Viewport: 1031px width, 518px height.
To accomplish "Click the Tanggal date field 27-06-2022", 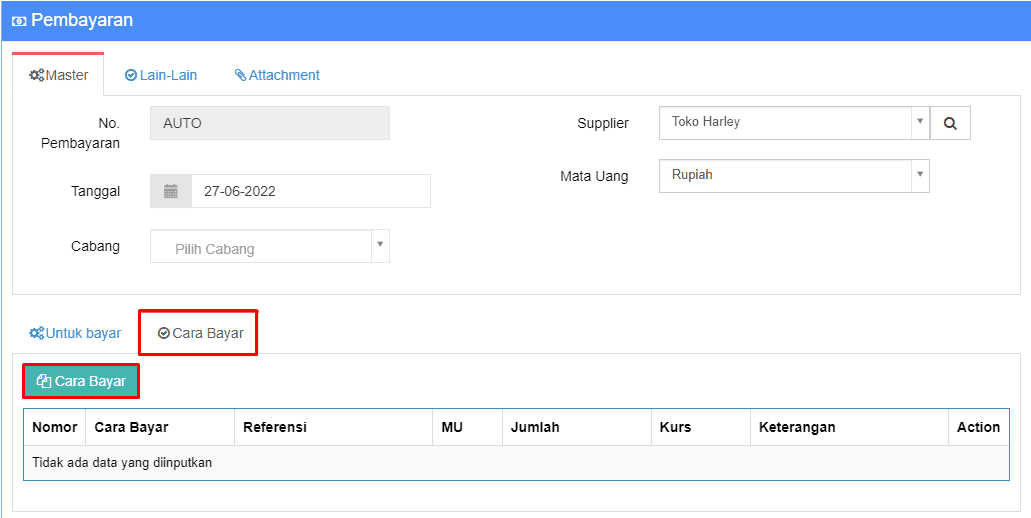I will click(310, 191).
